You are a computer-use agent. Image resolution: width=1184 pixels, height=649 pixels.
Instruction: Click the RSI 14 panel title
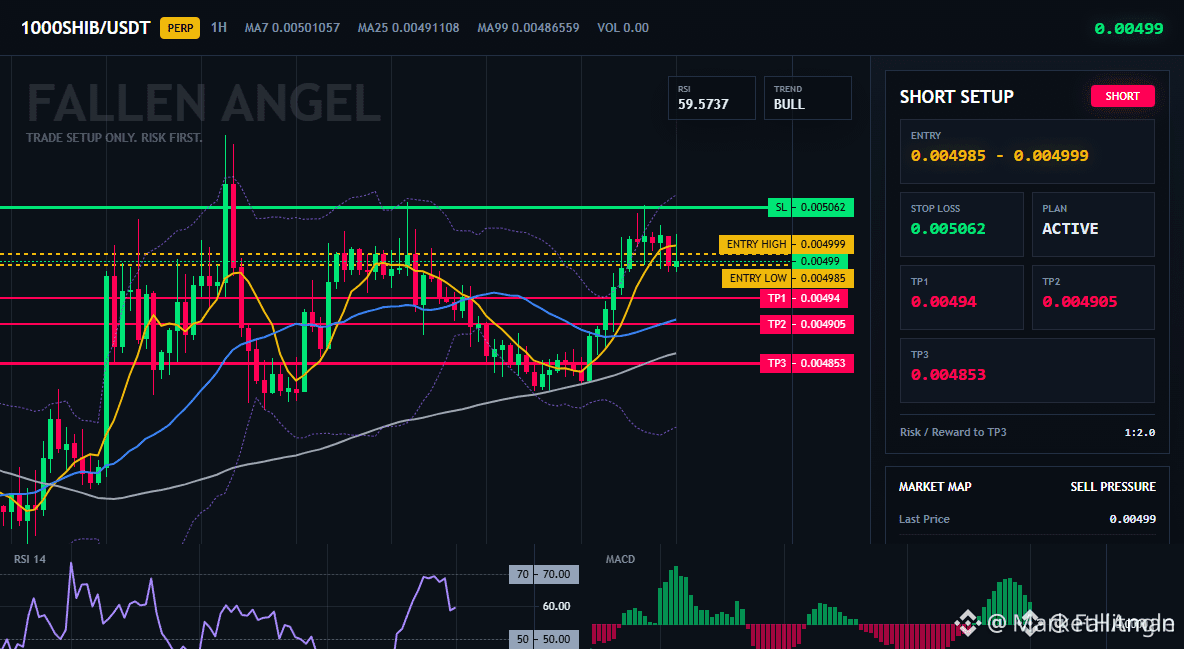(32, 559)
